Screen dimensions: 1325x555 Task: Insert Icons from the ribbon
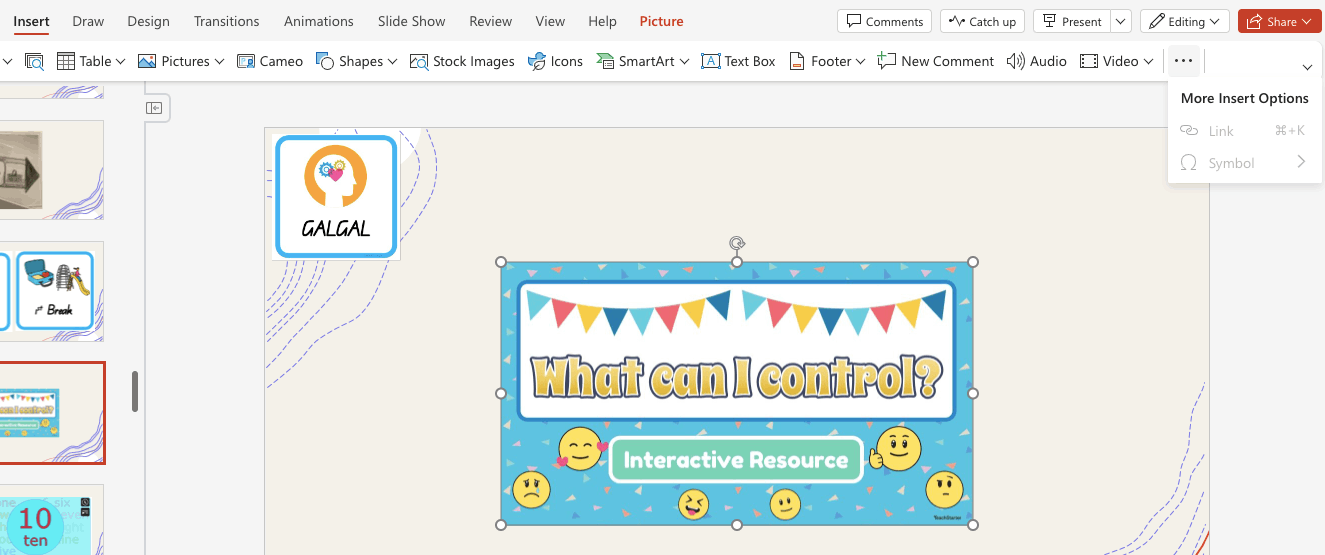[x=555, y=61]
